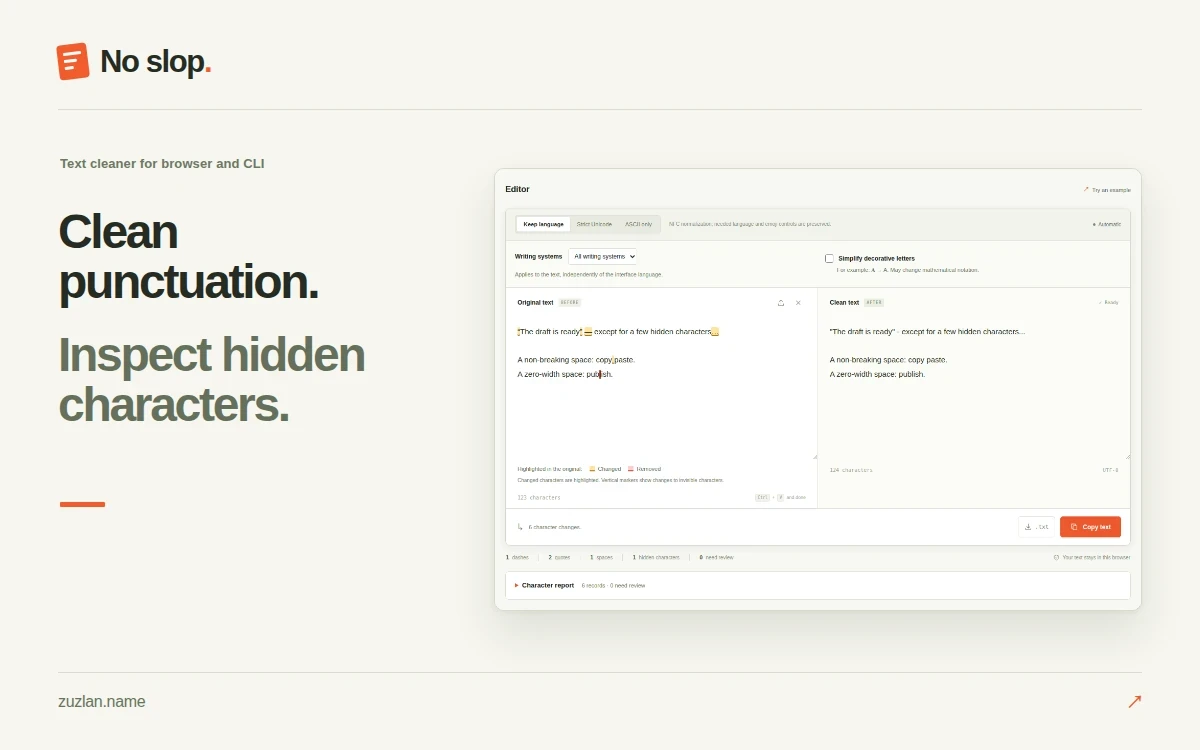The image size is (1200, 750).
Task: Click the orange No slop document logo
Action: pyautogui.click(x=73, y=61)
